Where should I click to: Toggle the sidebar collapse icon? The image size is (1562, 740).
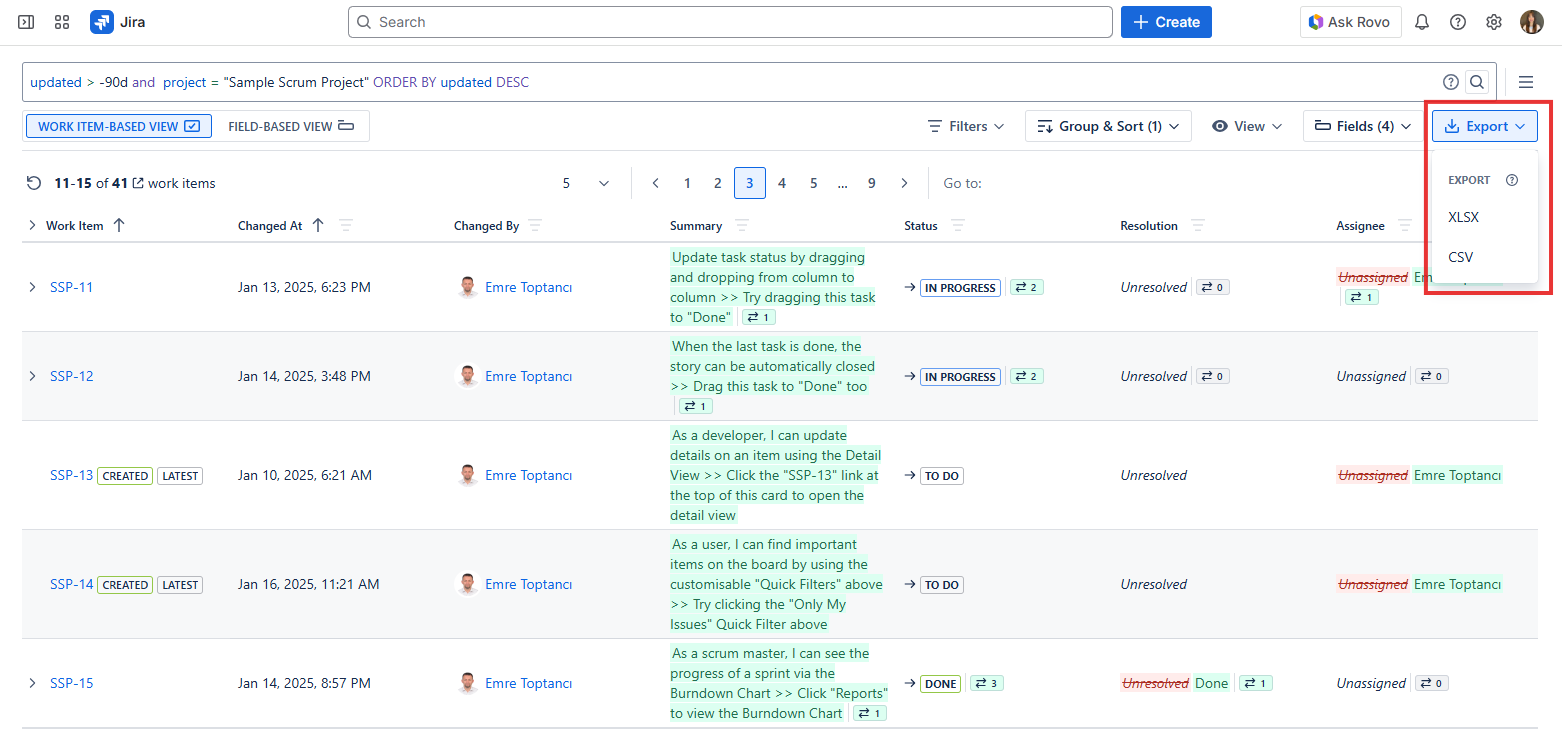coord(26,22)
